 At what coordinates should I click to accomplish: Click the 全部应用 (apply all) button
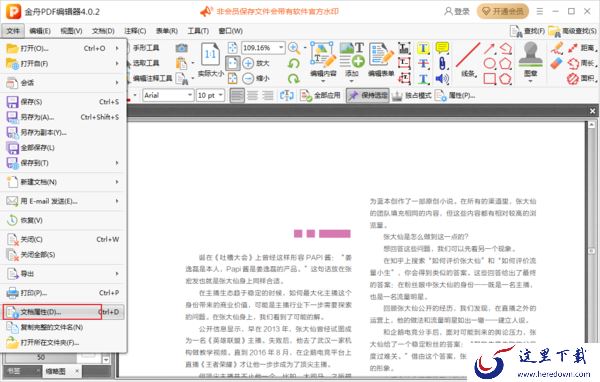coord(320,95)
